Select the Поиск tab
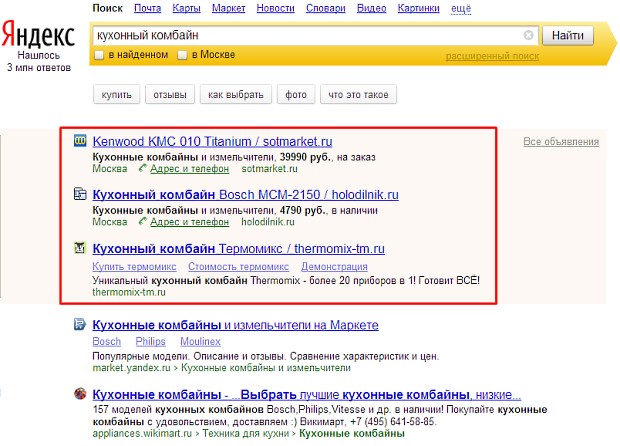This screenshot has width=620, height=446. (108, 8)
